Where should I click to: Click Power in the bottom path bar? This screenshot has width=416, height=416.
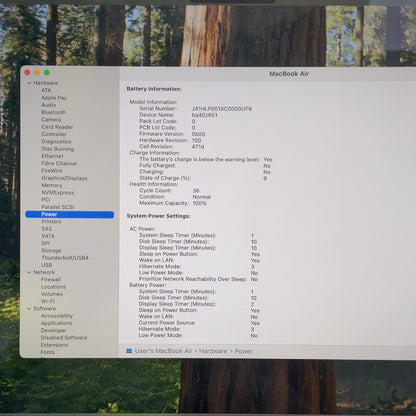(x=243, y=351)
